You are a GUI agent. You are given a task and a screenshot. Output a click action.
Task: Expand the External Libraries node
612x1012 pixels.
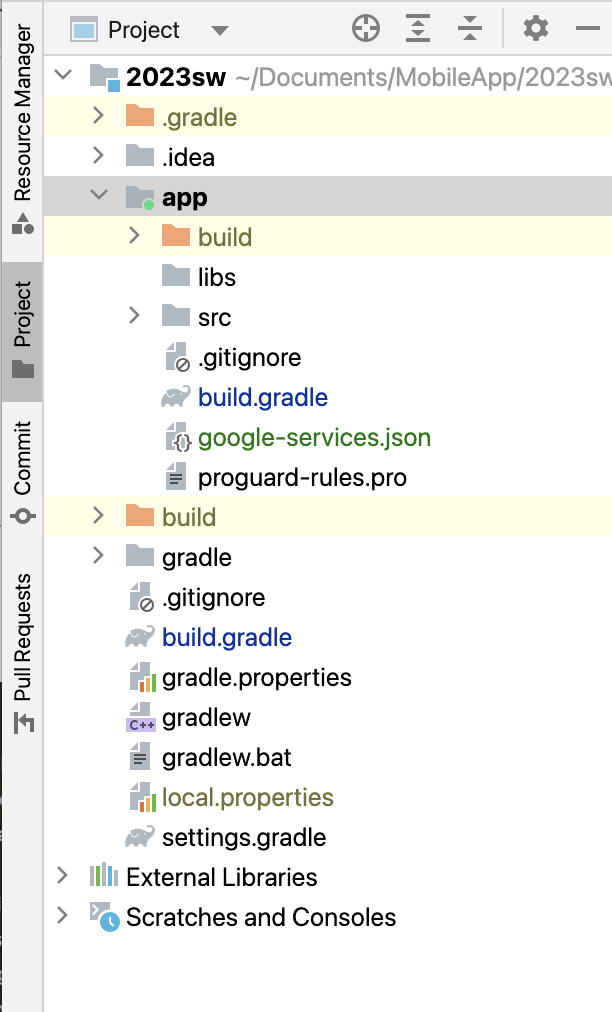pyautogui.click(x=63, y=877)
